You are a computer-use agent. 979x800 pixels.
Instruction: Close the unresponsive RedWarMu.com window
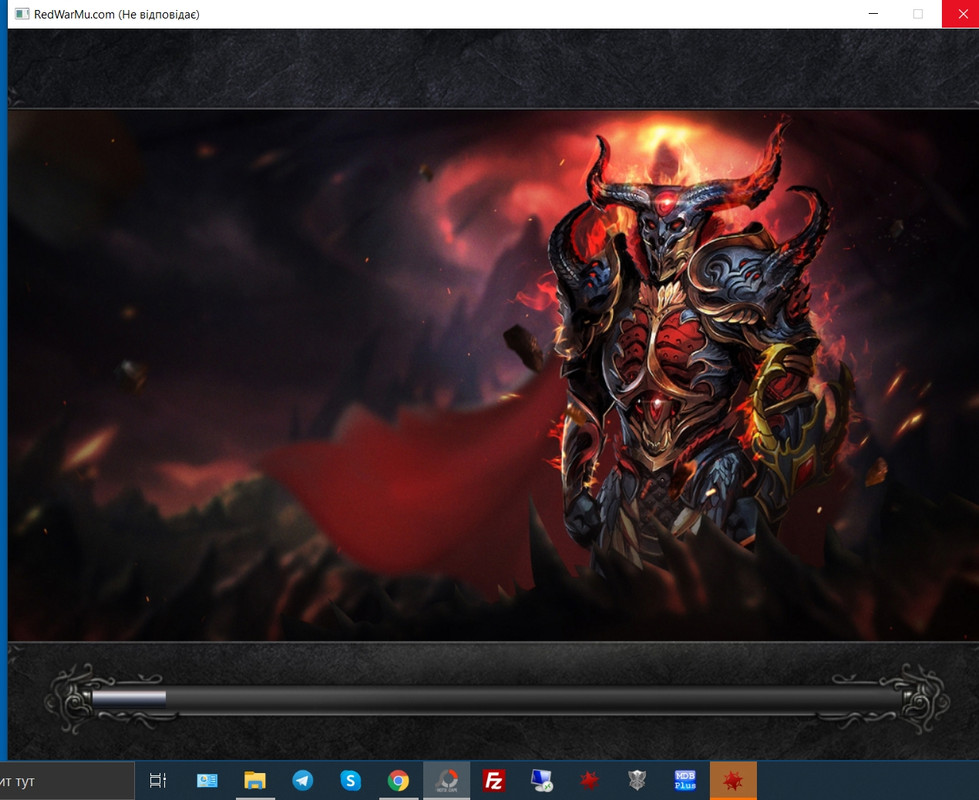(x=962, y=14)
